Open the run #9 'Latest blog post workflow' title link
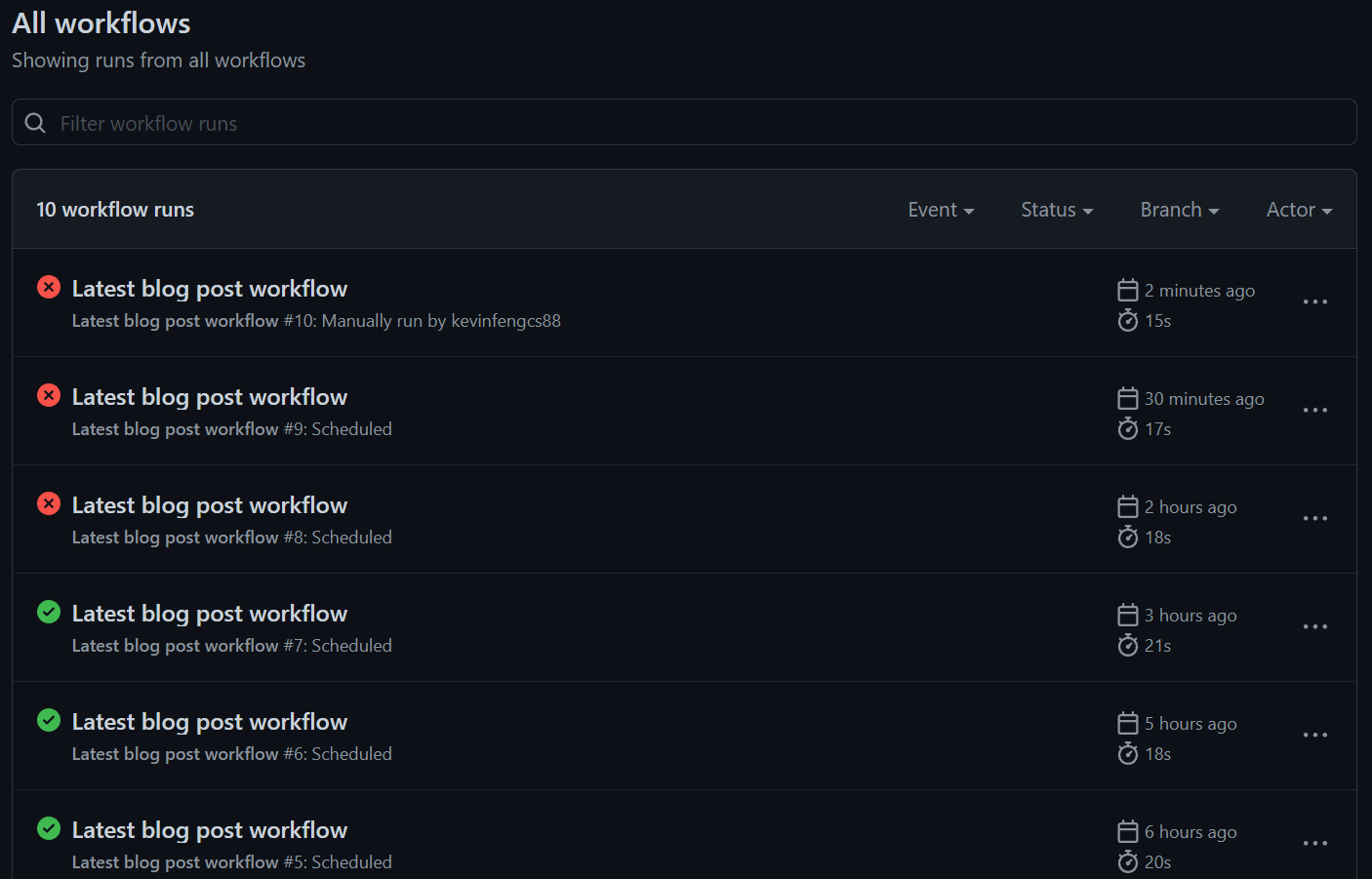Viewport: 1372px width, 879px height. [x=210, y=397]
